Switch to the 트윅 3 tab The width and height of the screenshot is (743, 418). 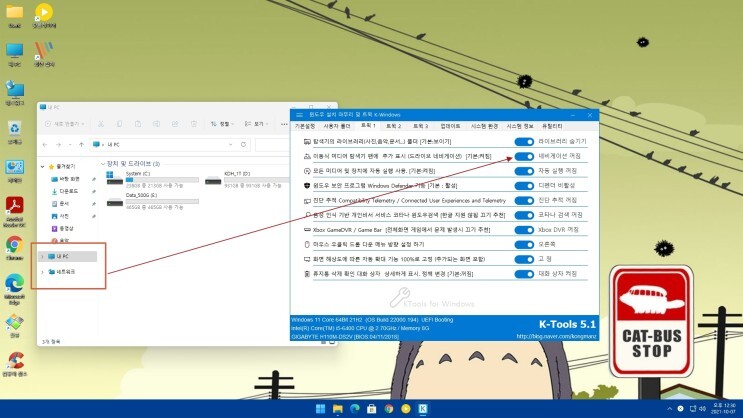pos(420,126)
